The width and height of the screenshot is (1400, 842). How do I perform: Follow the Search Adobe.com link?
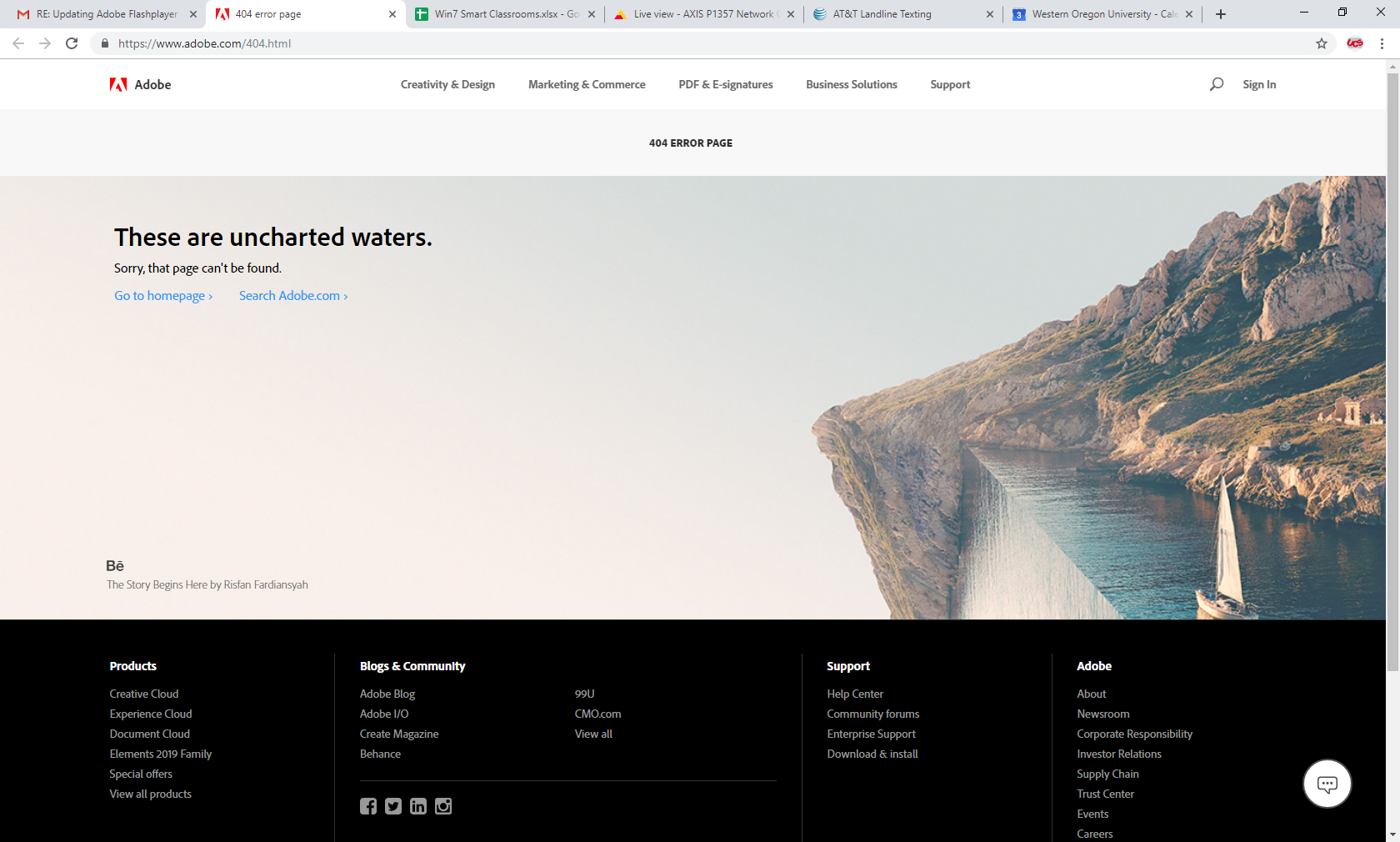tap(293, 296)
